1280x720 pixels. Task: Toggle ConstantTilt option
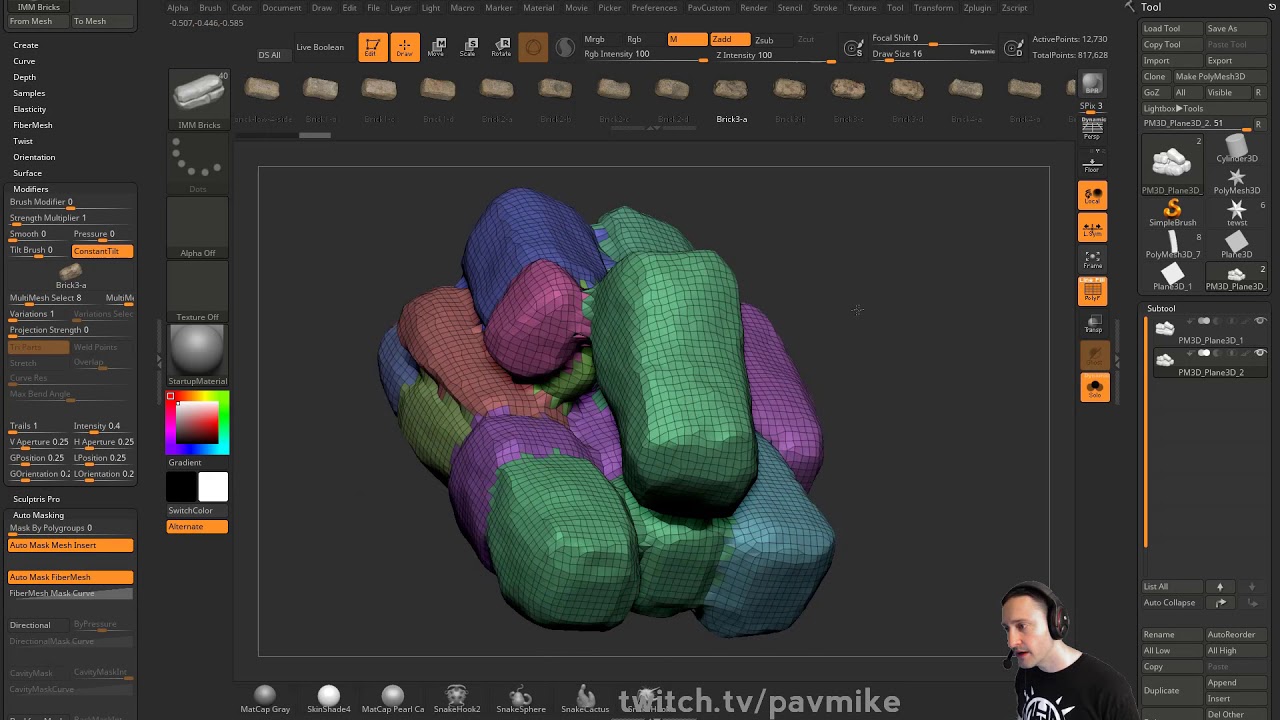102,251
